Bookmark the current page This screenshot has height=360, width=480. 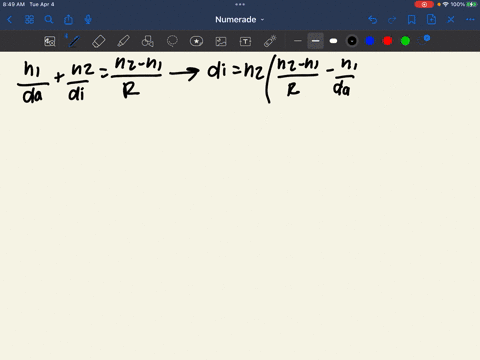(412, 20)
